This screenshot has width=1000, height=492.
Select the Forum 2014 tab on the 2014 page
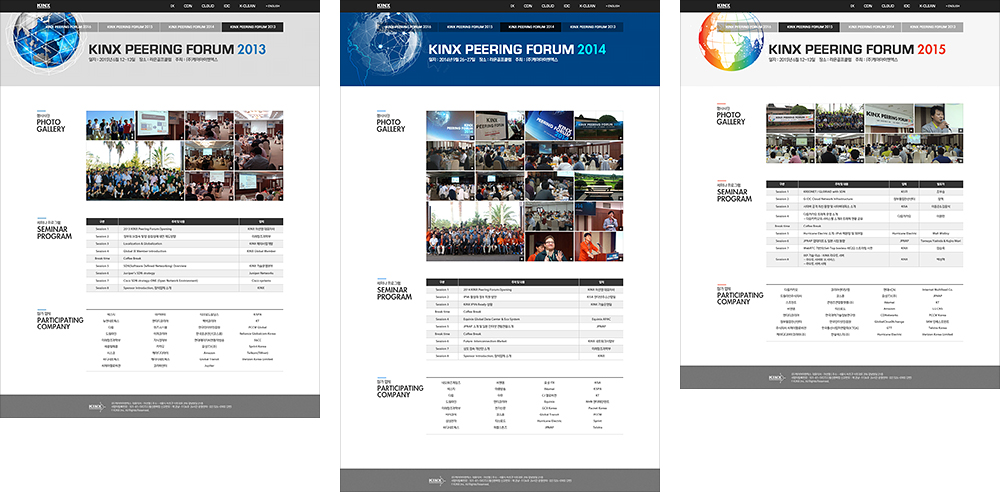[x=531, y=27]
